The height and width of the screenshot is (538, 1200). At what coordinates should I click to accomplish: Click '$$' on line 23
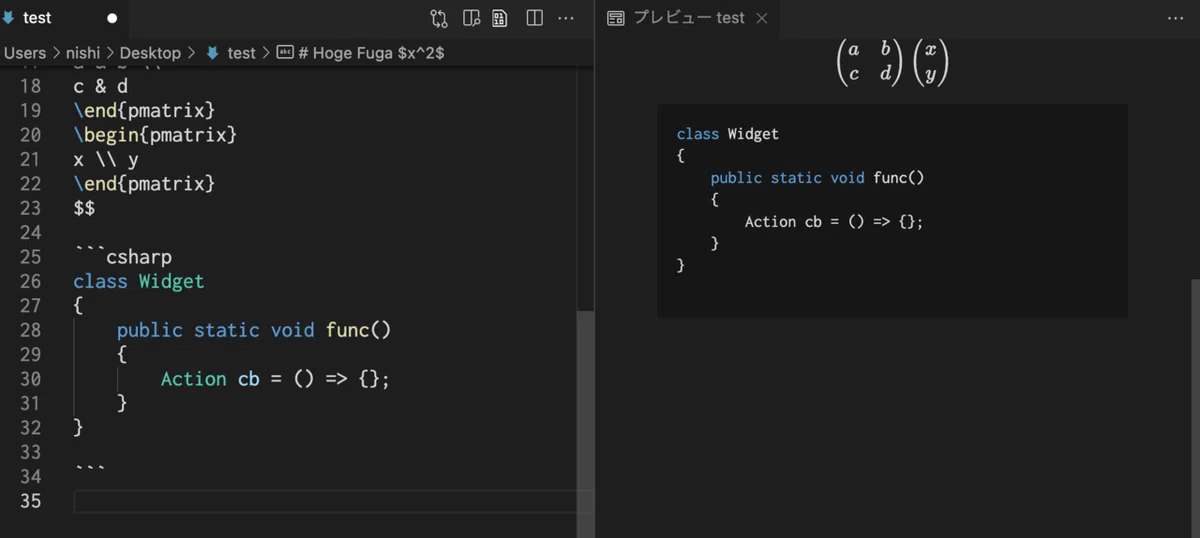pyautogui.click(x=84, y=208)
